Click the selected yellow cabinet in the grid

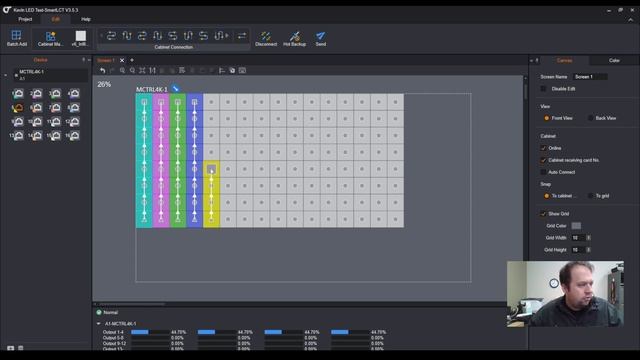211,169
